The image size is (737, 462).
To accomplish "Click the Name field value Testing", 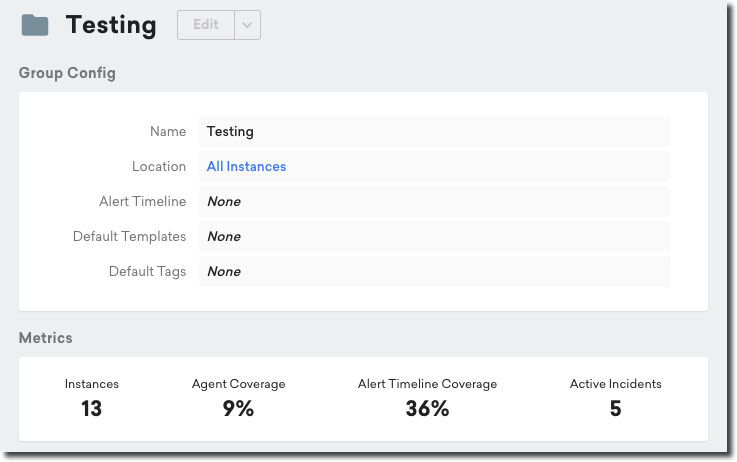I will (x=230, y=131).
